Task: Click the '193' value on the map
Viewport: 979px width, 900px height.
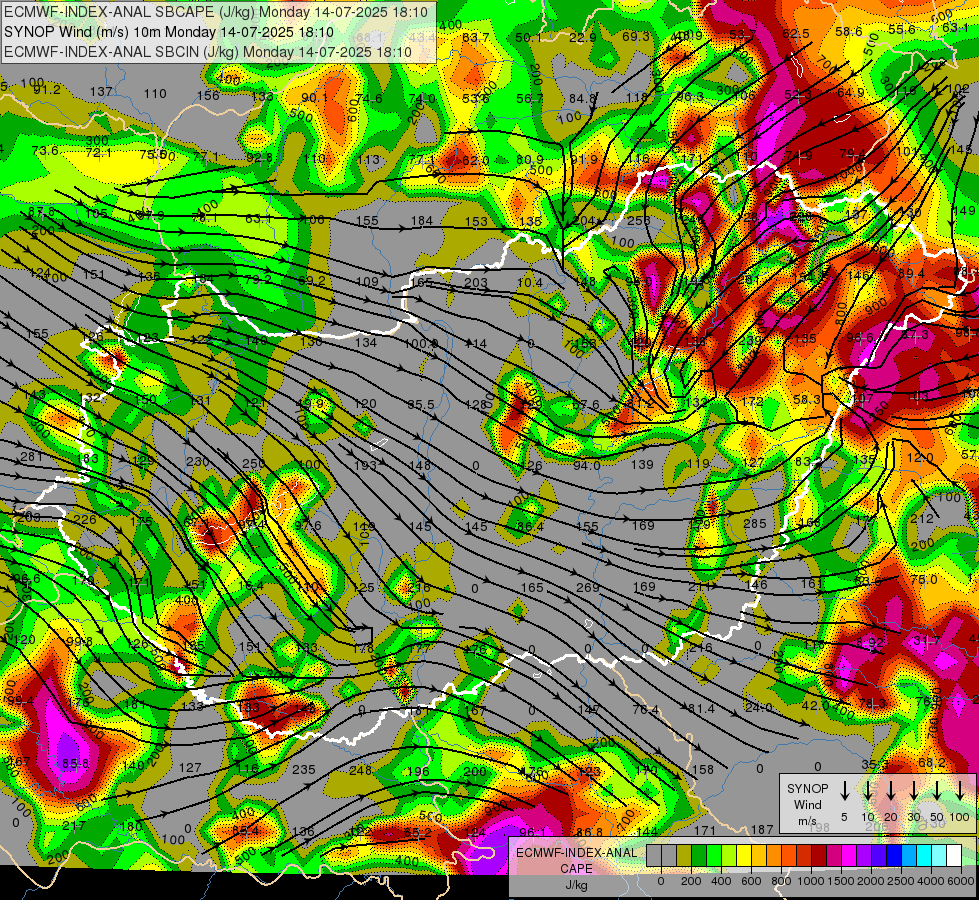Action: pos(365,465)
